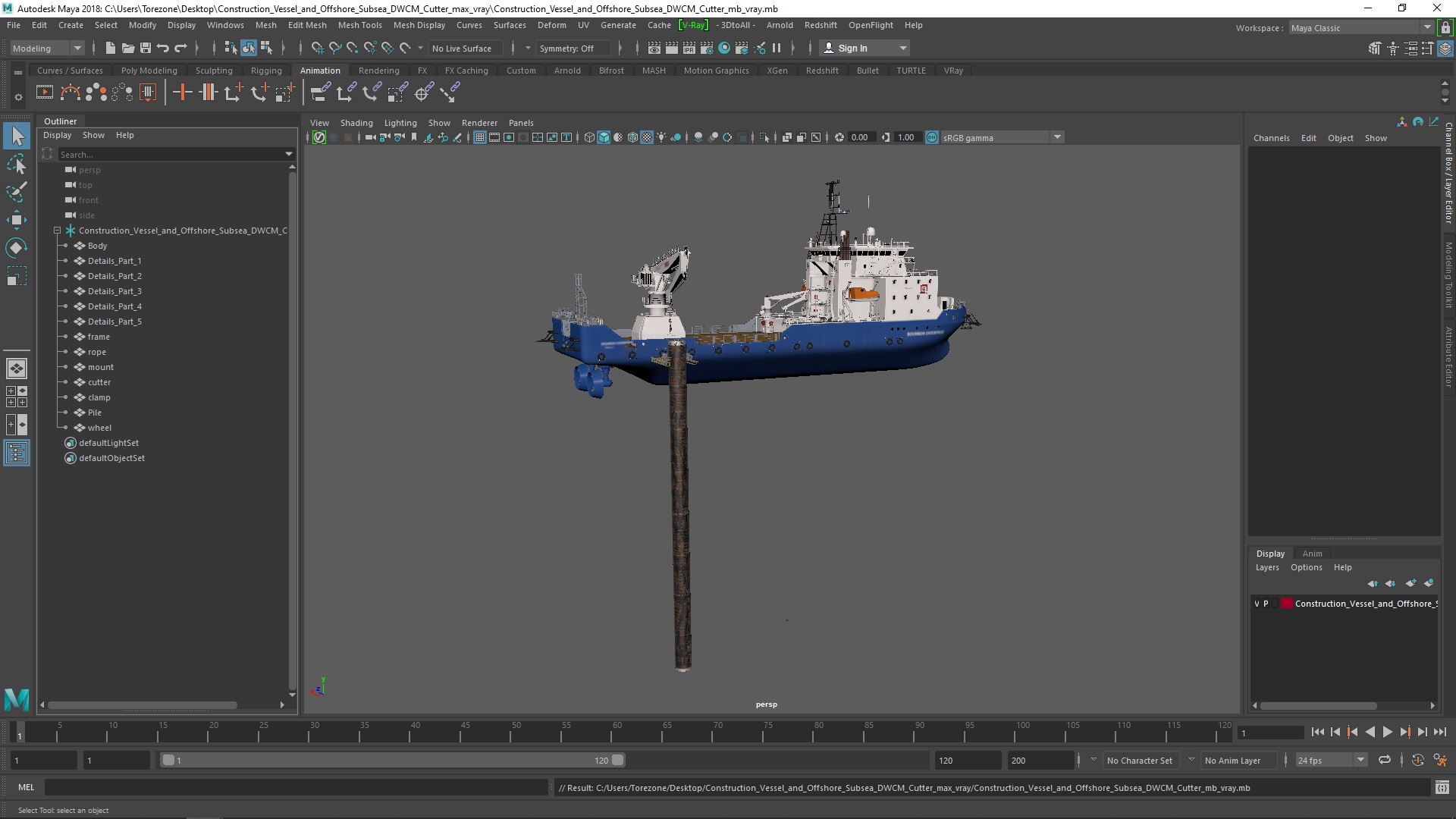
Task: Open the Workspace Maya Classic dropdown
Action: 1360,27
